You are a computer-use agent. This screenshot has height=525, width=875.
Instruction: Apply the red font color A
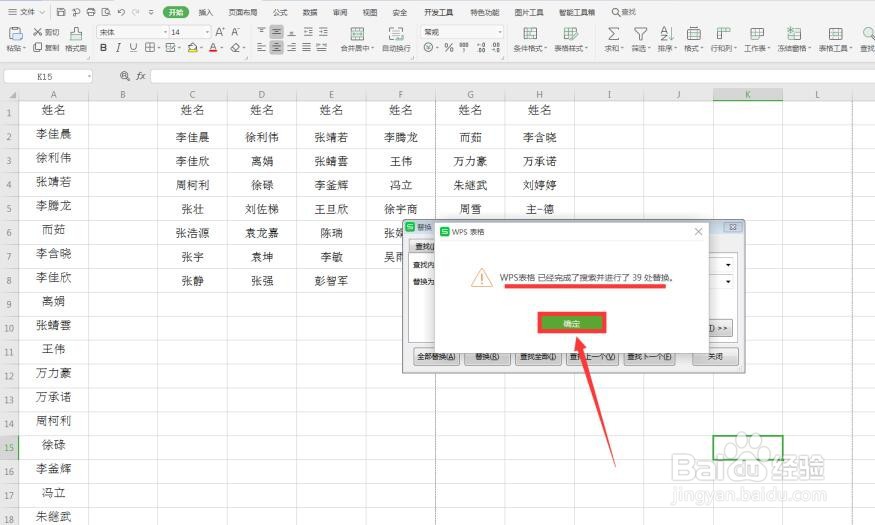213,48
